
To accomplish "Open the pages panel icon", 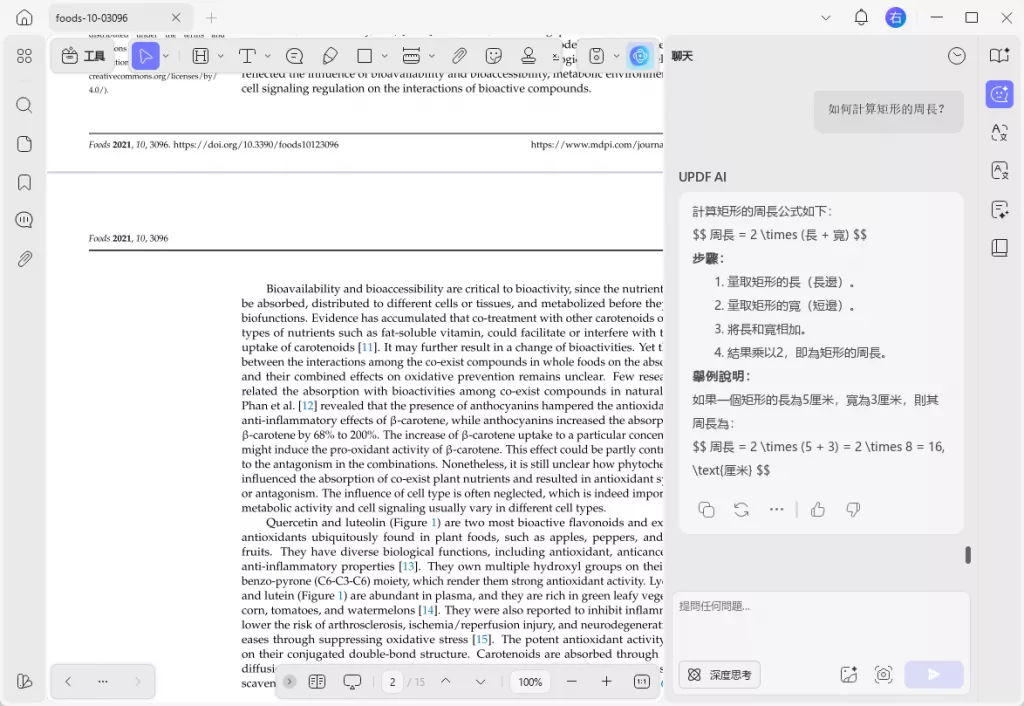I will coord(24,144).
